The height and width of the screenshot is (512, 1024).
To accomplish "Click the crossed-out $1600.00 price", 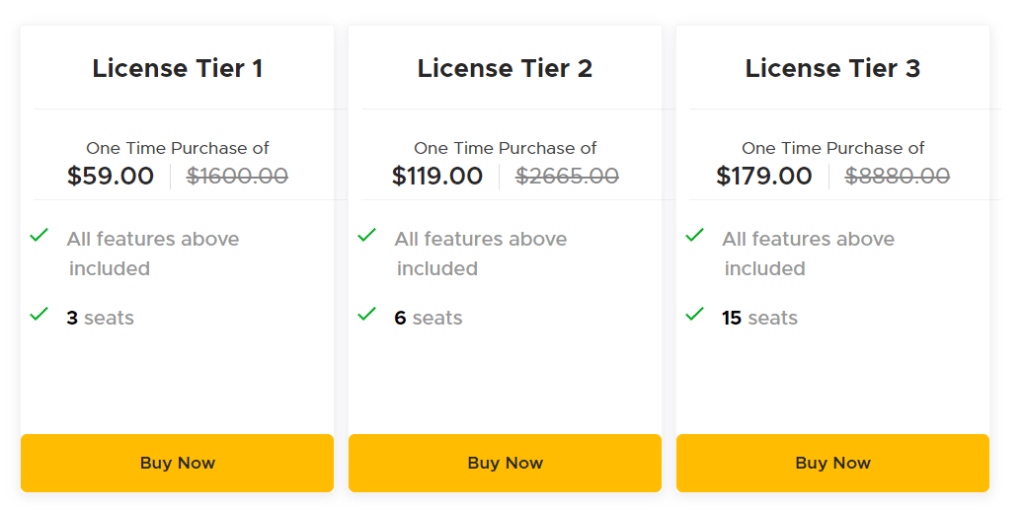I will click(x=237, y=177).
